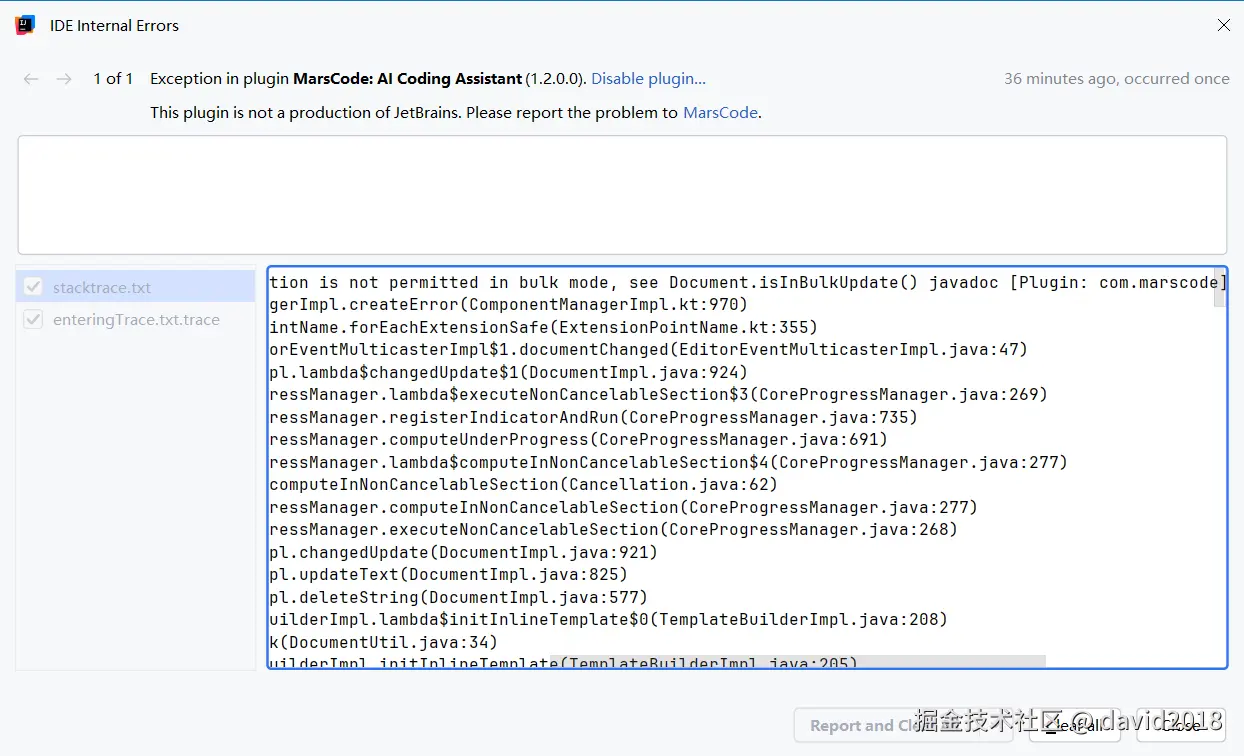Click the horizontal scrollbar of the stacktrace
1244x756 pixels.
click(x=797, y=661)
